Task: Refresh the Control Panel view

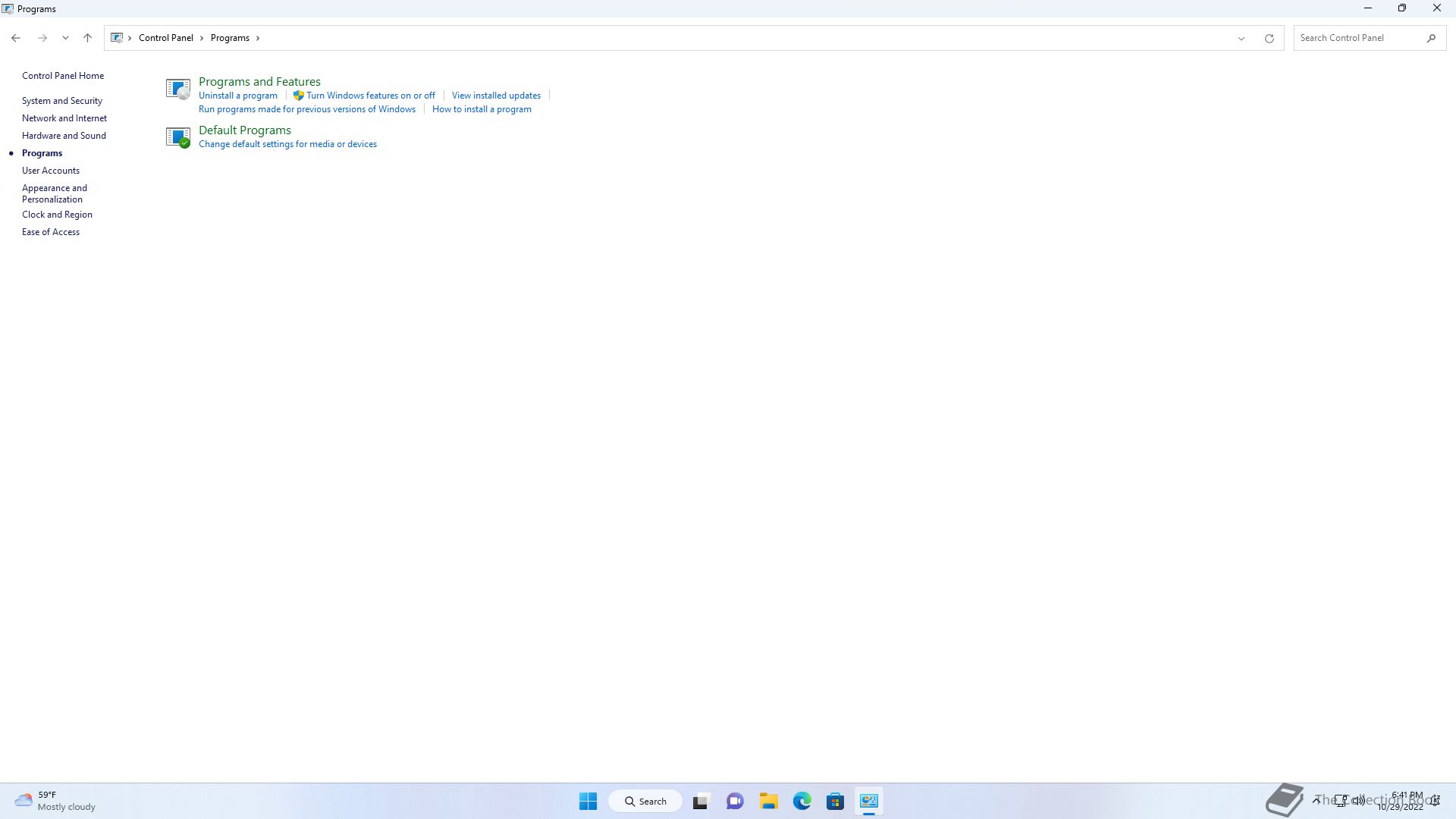Action: click(1269, 38)
